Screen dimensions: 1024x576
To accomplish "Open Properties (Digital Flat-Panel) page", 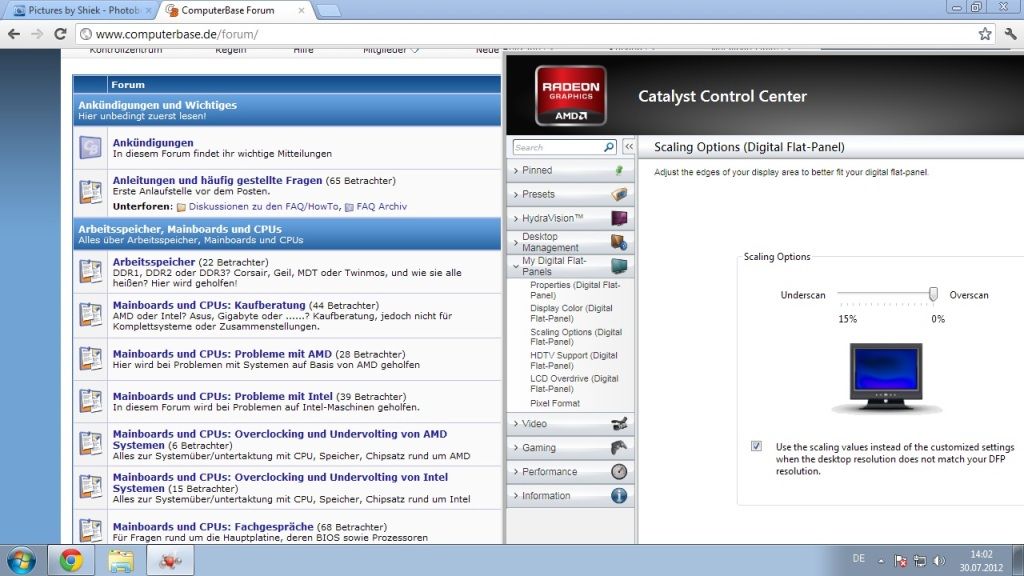I will [x=575, y=290].
